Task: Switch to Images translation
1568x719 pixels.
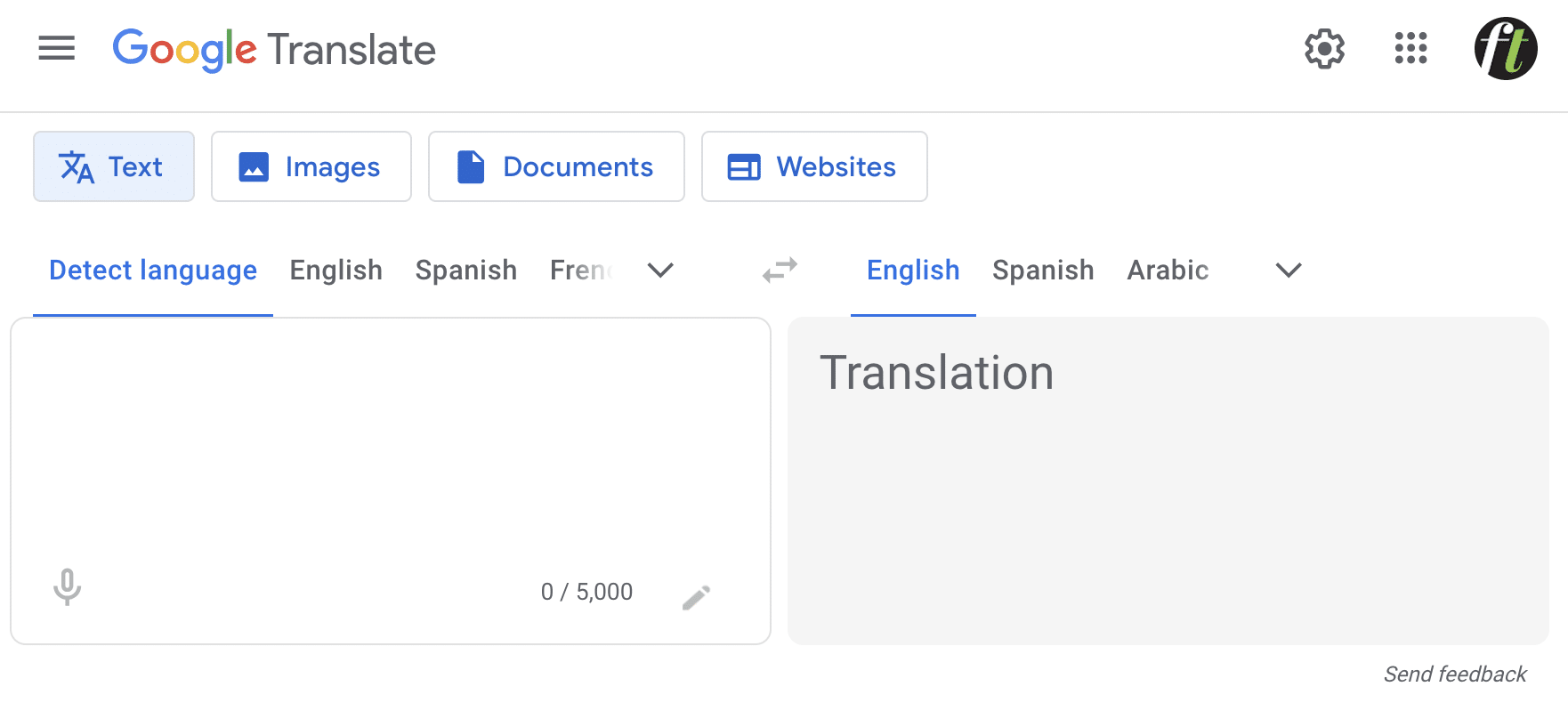Action: [311, 166]
